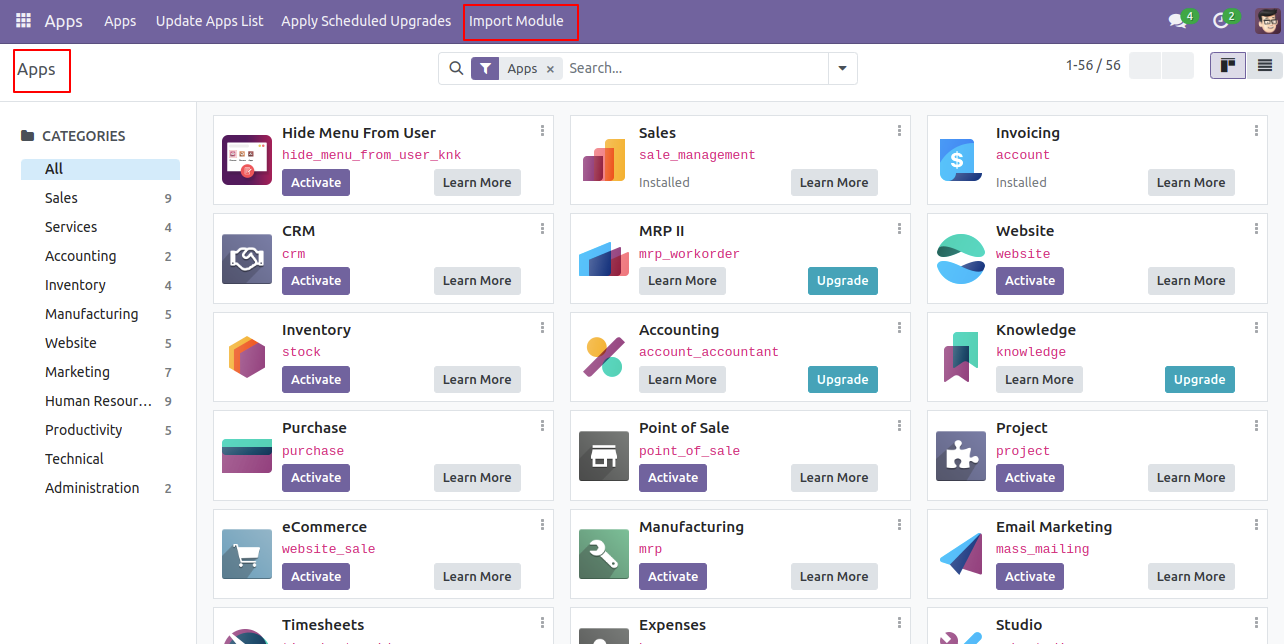Click the Sales app icon
Image resolution: width=1284 pixels, height=644 pixels.
(604, 160)
